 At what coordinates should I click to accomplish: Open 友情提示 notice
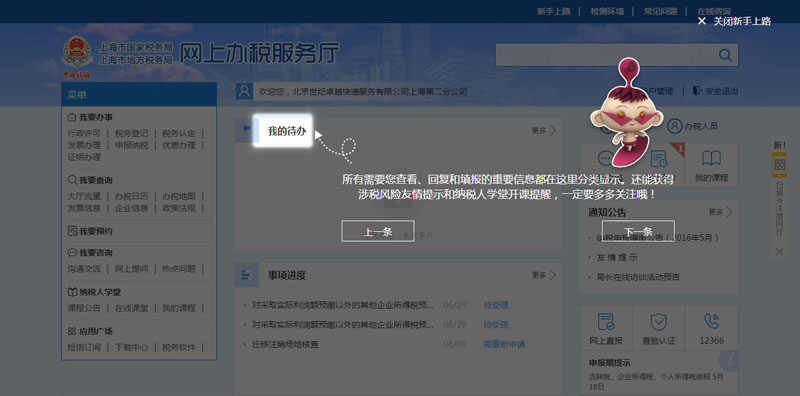click(617, 258)
